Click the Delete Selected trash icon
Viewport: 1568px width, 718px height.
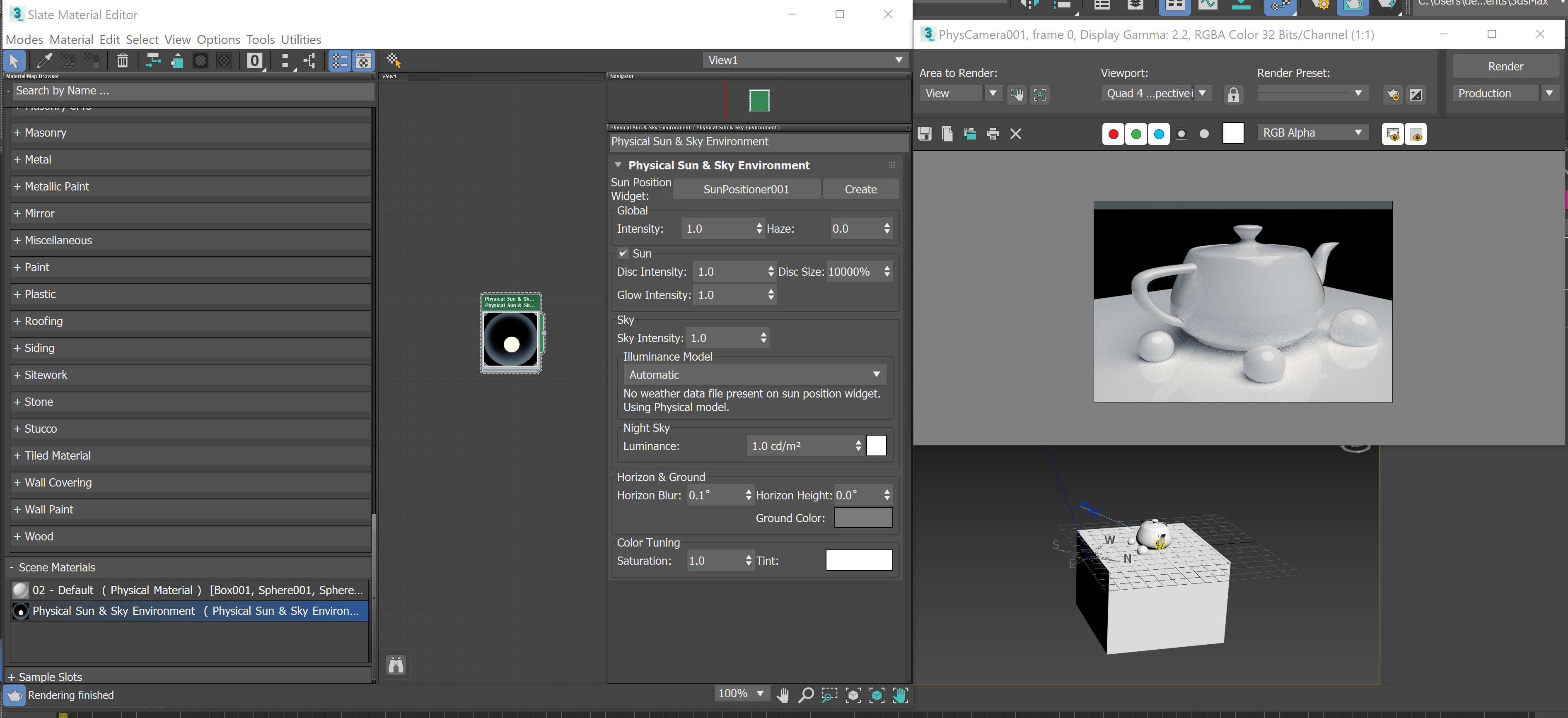[x=122, y=60]
